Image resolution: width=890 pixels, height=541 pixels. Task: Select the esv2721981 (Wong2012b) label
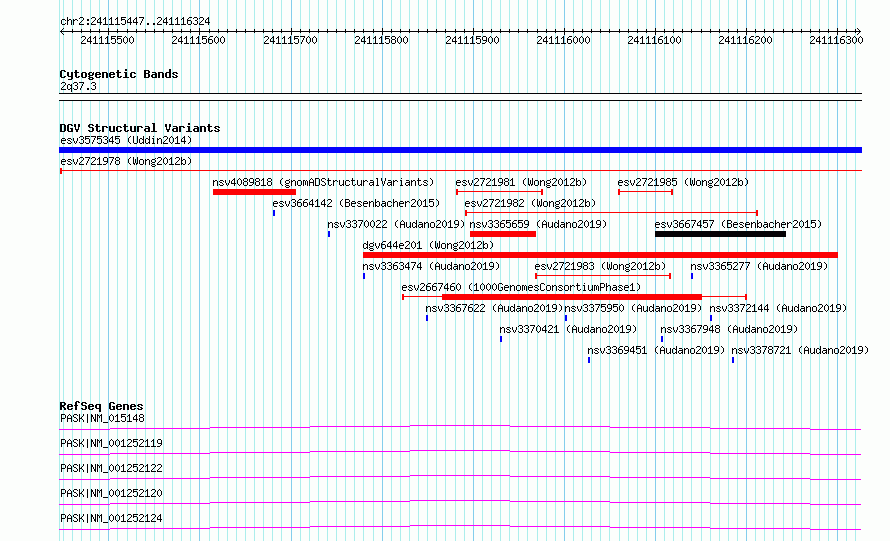521,182
